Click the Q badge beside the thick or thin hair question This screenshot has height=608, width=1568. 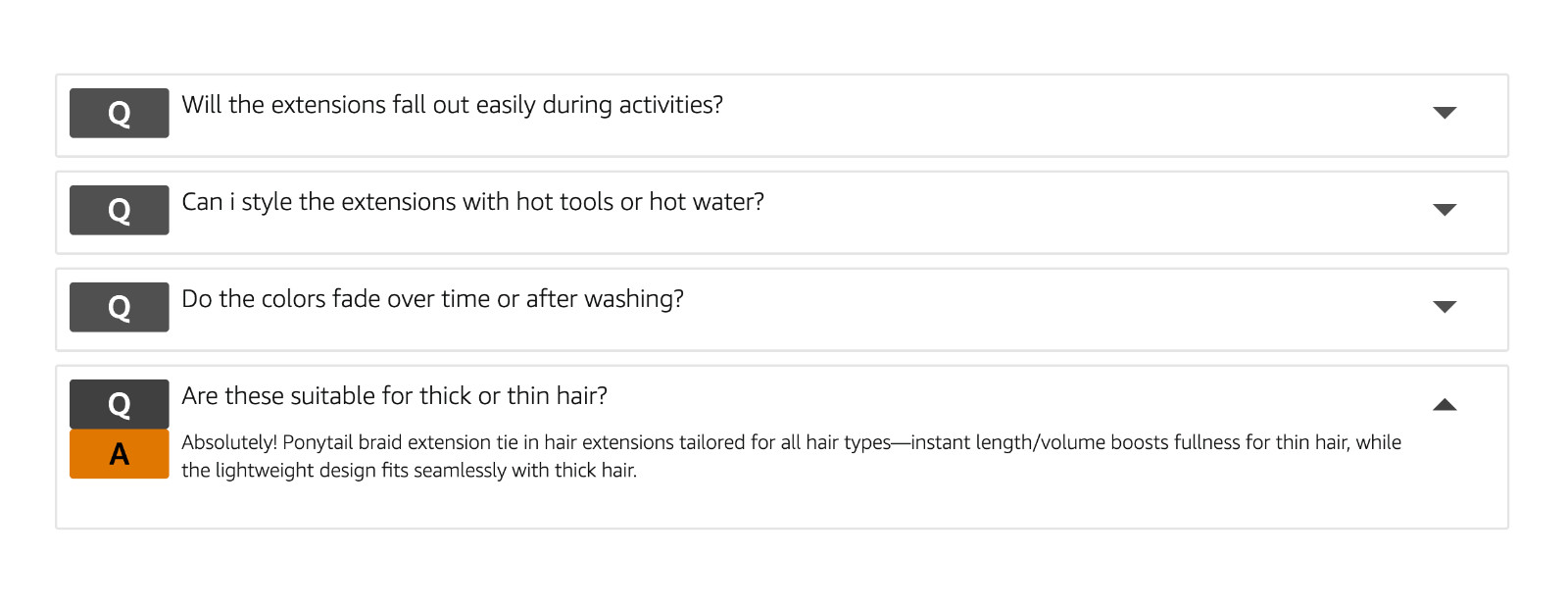click(x=119, y=404)
